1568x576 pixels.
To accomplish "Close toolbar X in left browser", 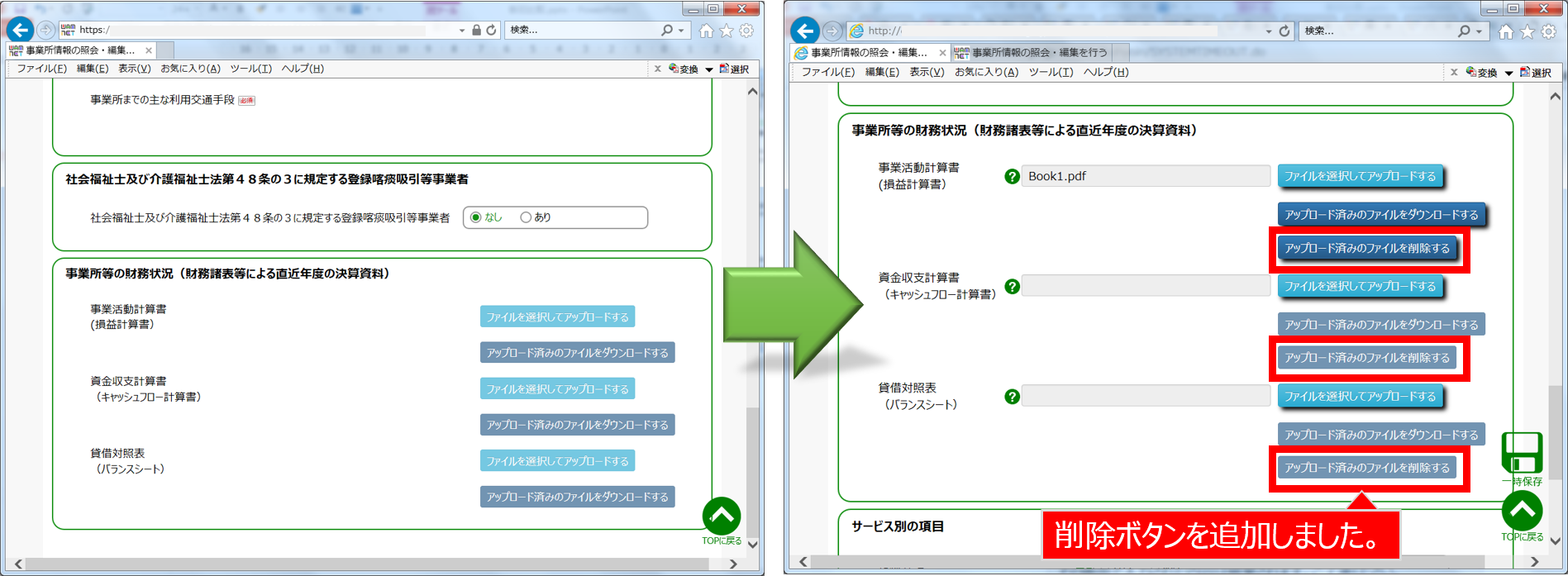I will coord(658,69).
